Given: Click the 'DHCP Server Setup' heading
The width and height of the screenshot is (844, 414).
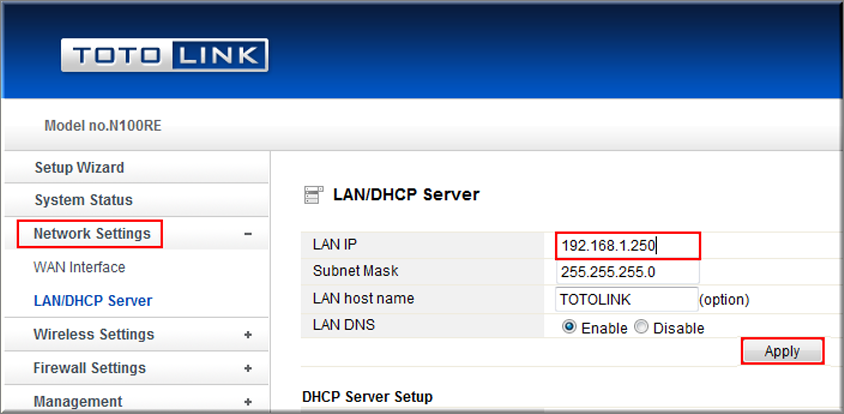Looking at the screenshot, I should [x=368, y=397].
